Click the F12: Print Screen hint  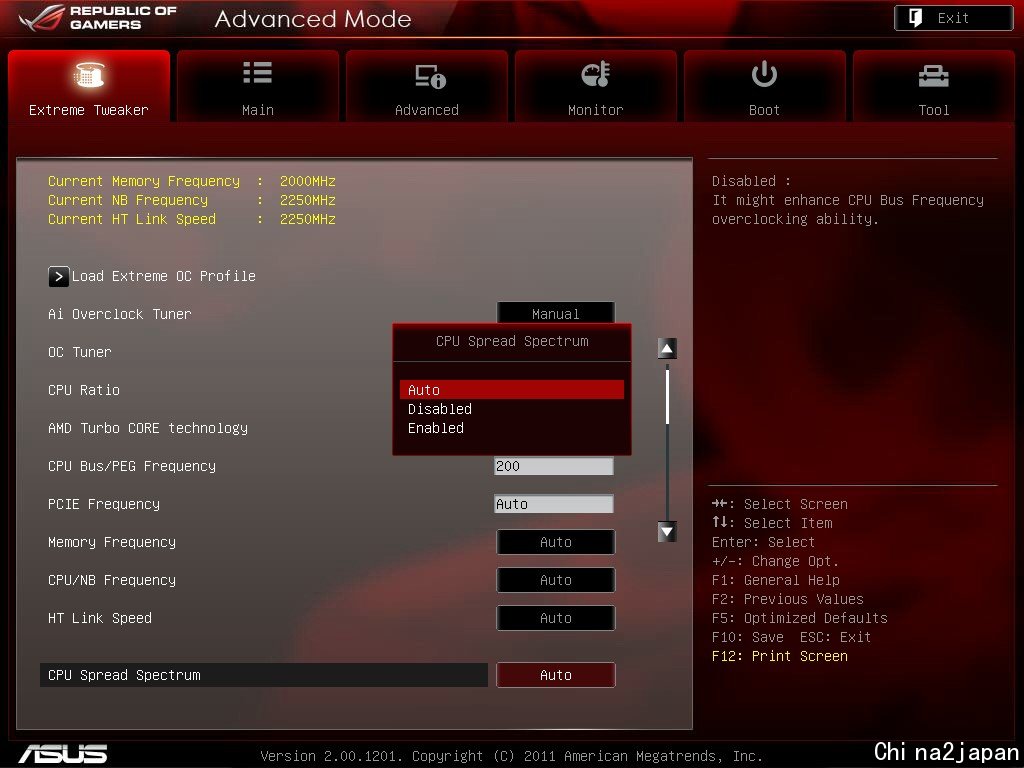[780, 656]
